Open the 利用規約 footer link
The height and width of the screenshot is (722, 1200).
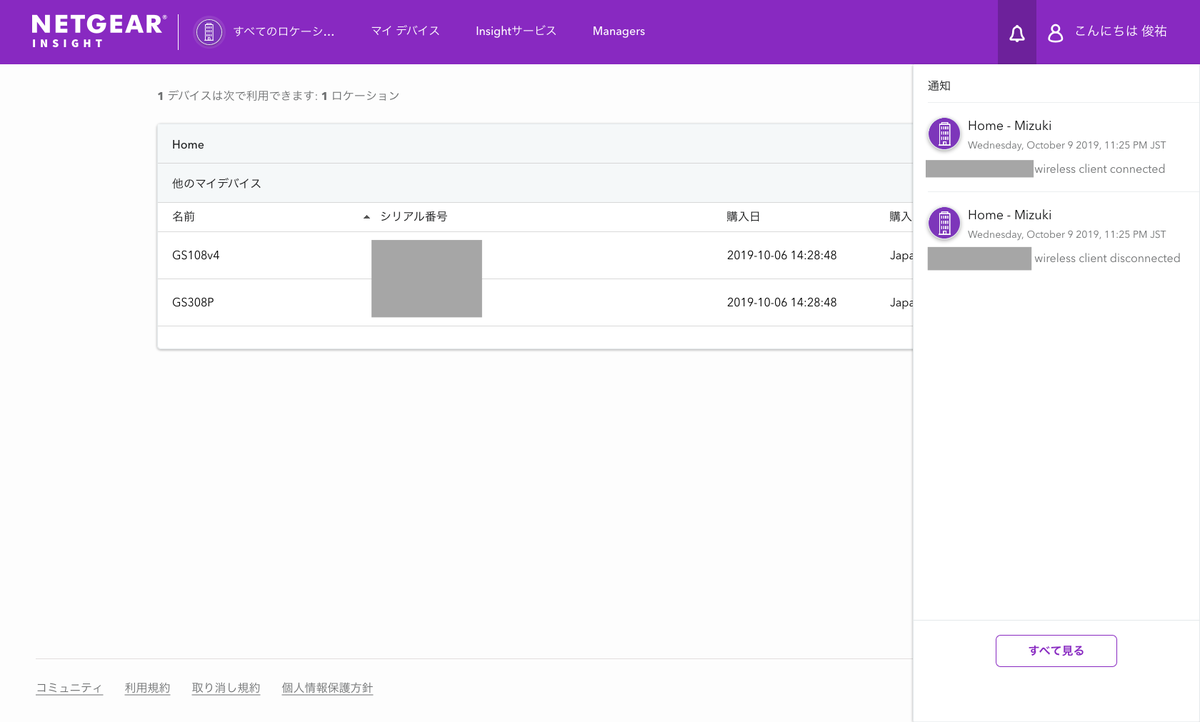tap(147, 688)
